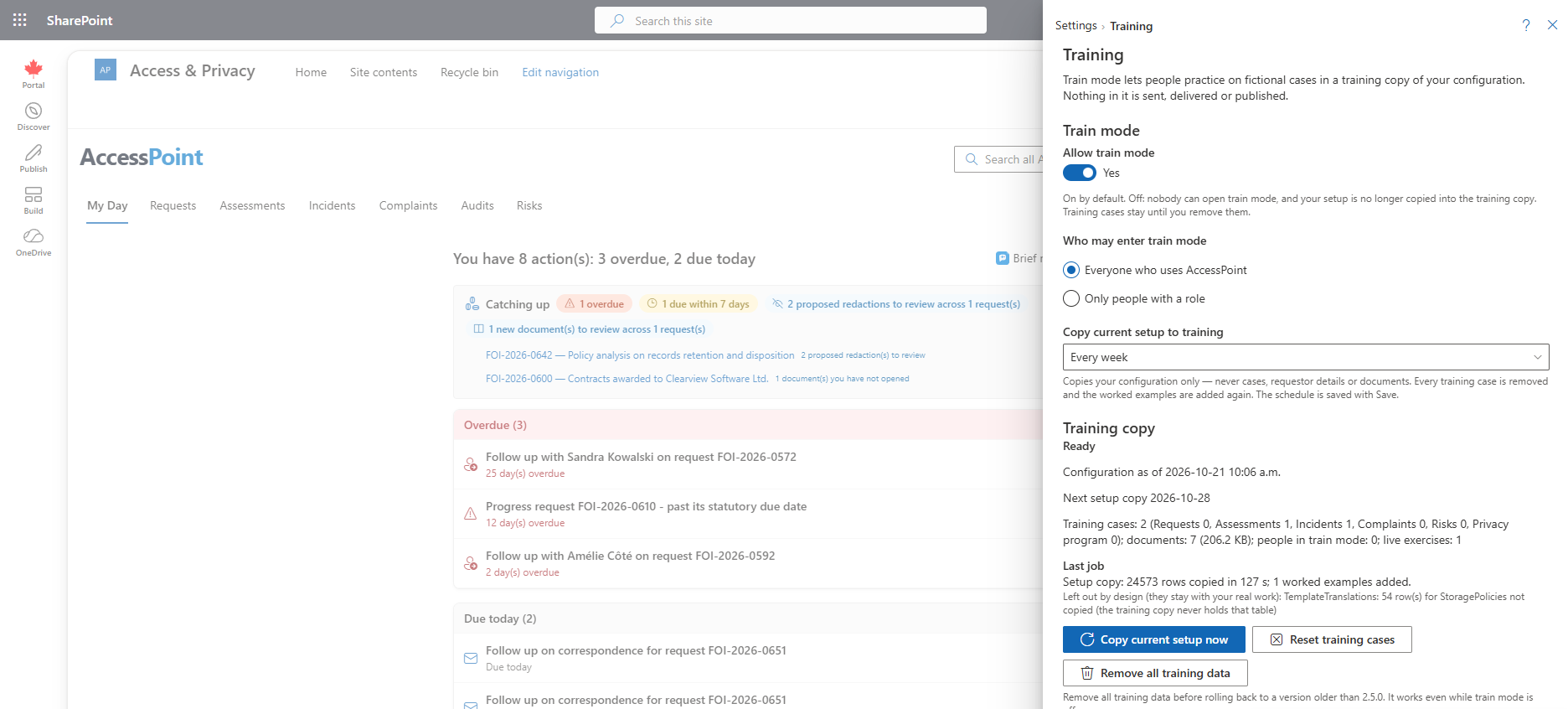Click the help question mark icon
The width and height of the screenshot is (1568, 709).
[1526, 25]
